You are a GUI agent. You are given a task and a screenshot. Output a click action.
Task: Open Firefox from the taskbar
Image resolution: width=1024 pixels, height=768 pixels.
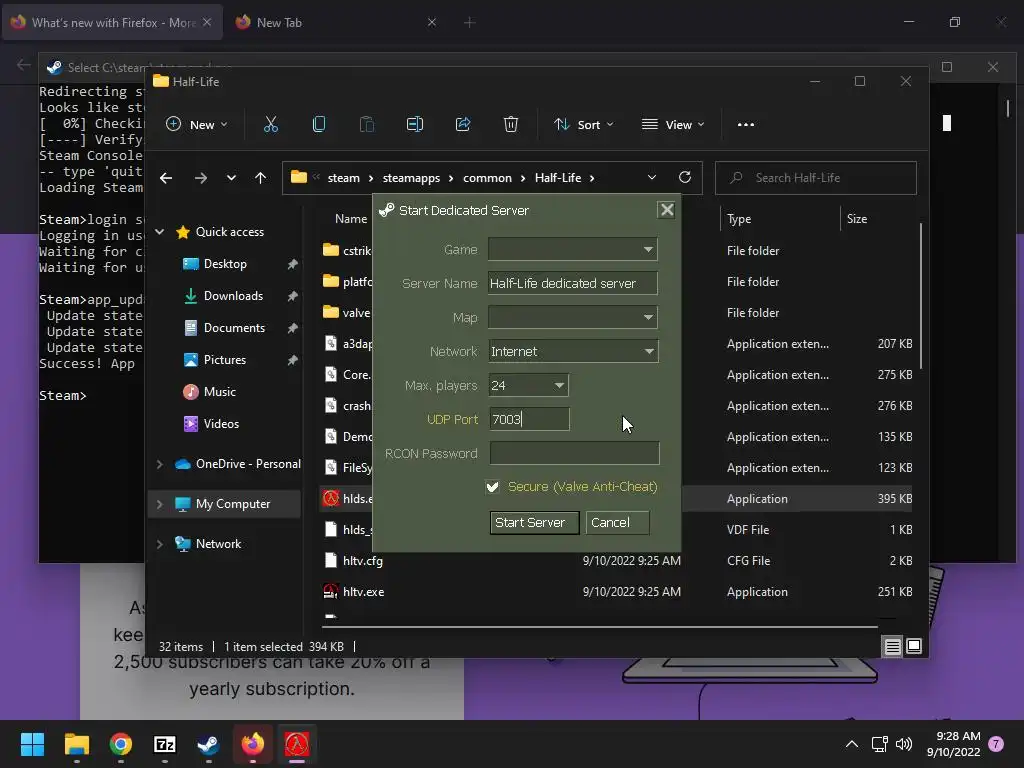point(253,744)
